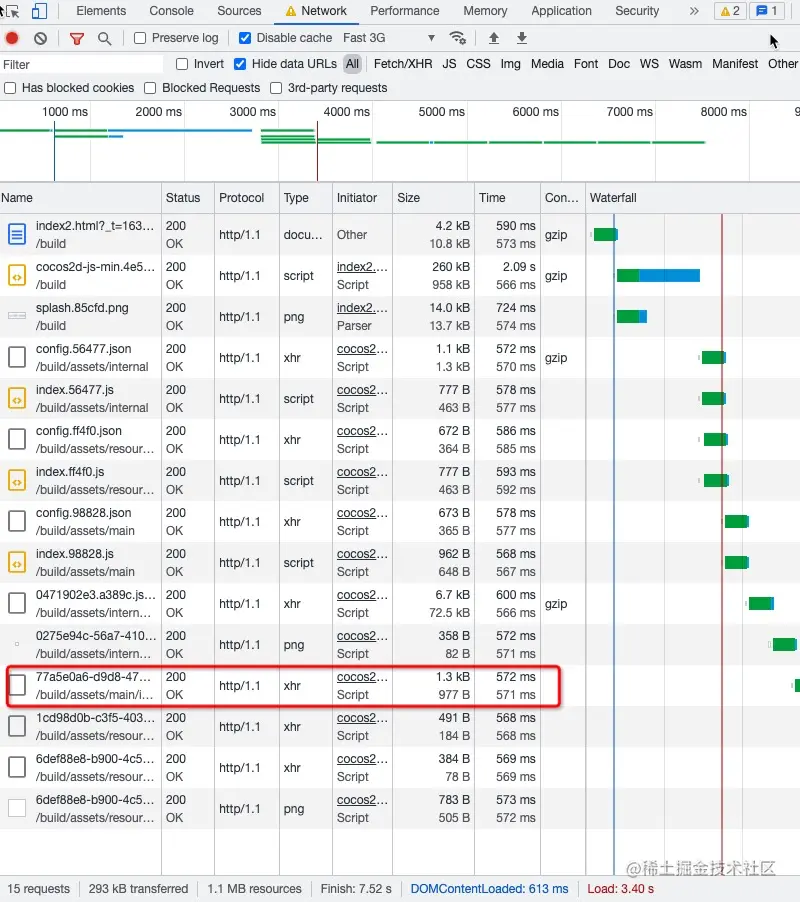This screenshot has width=800, height=902.
Task: Open the network search magnifier
Action: [104, 39]
